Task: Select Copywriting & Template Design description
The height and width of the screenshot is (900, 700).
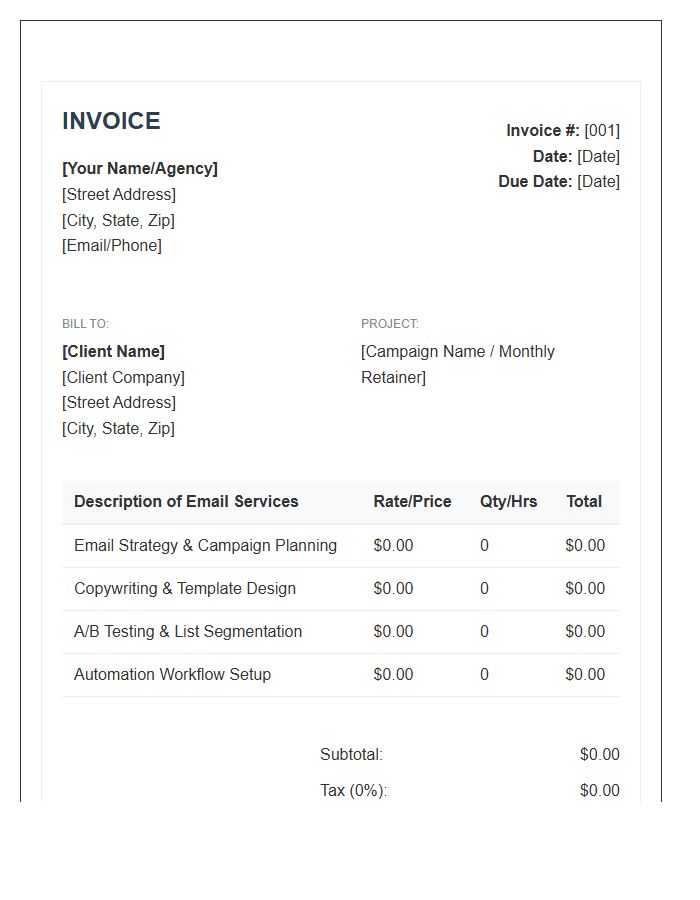Action: tap(185, 588)
